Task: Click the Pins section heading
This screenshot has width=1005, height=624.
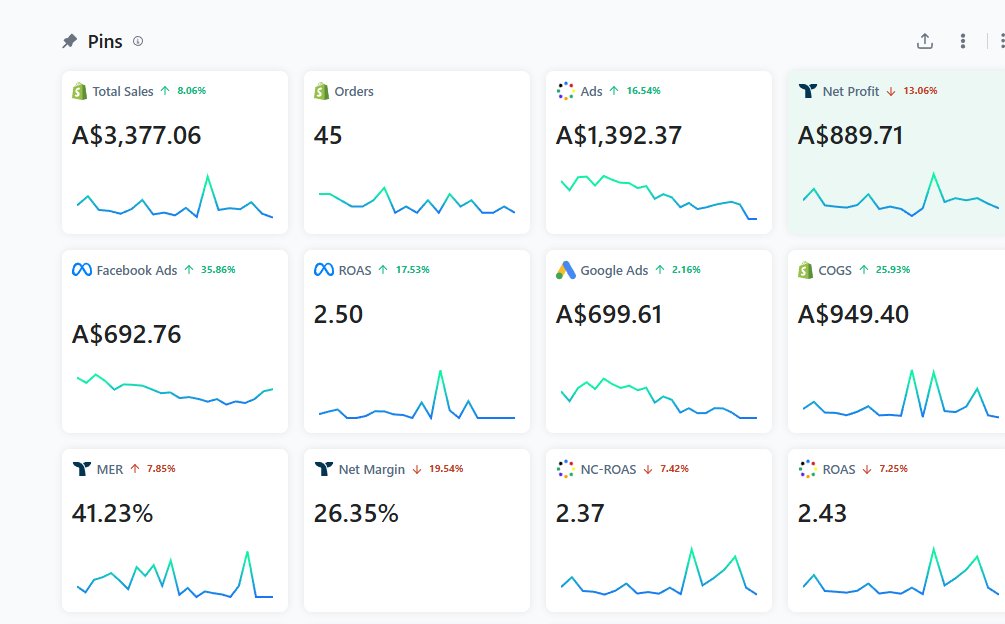Action: tap(105, 42)
